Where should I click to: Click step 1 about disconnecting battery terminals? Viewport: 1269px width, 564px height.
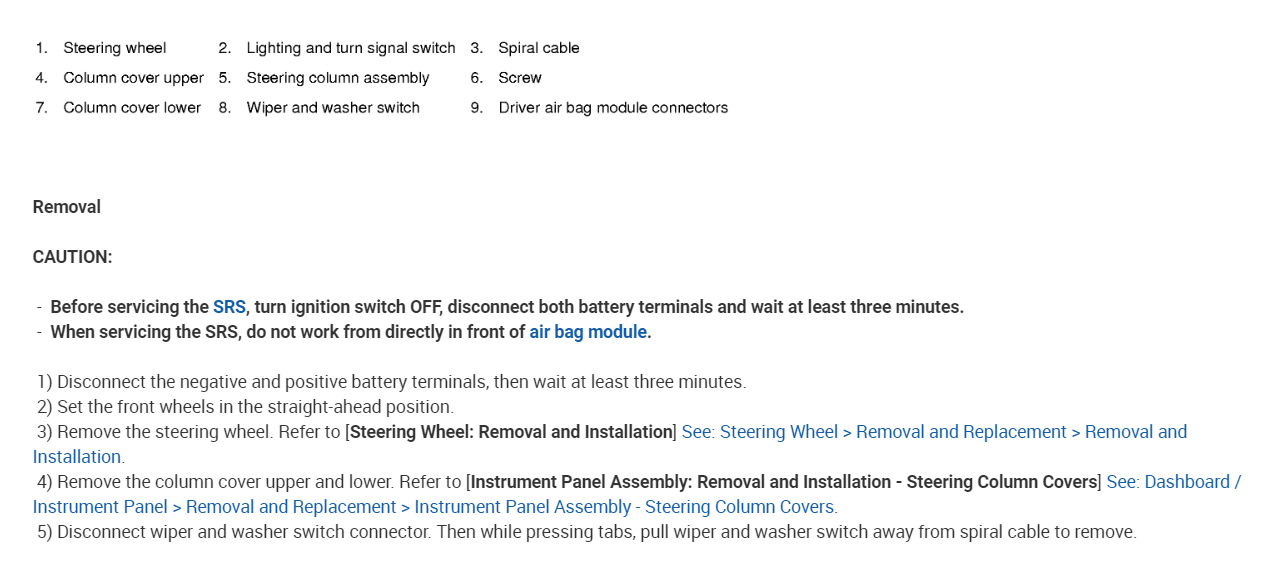400,382
